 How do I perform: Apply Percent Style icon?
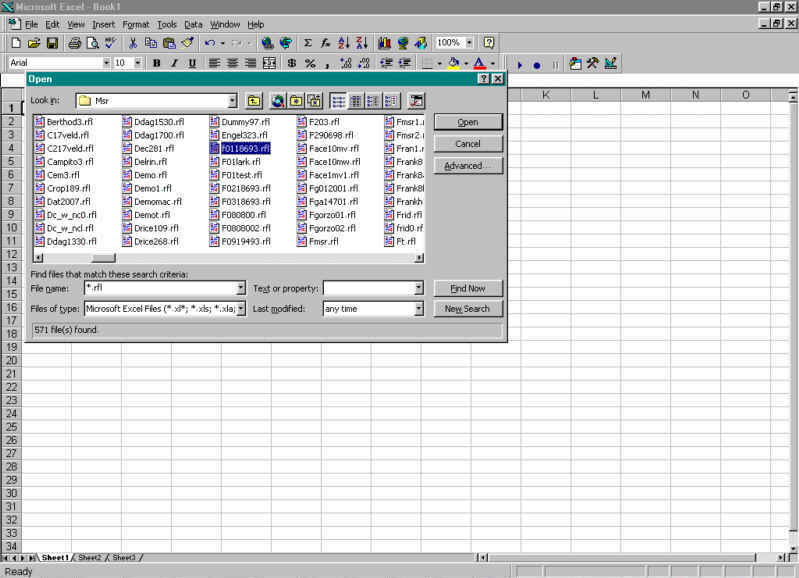click(x=310, y=63)
